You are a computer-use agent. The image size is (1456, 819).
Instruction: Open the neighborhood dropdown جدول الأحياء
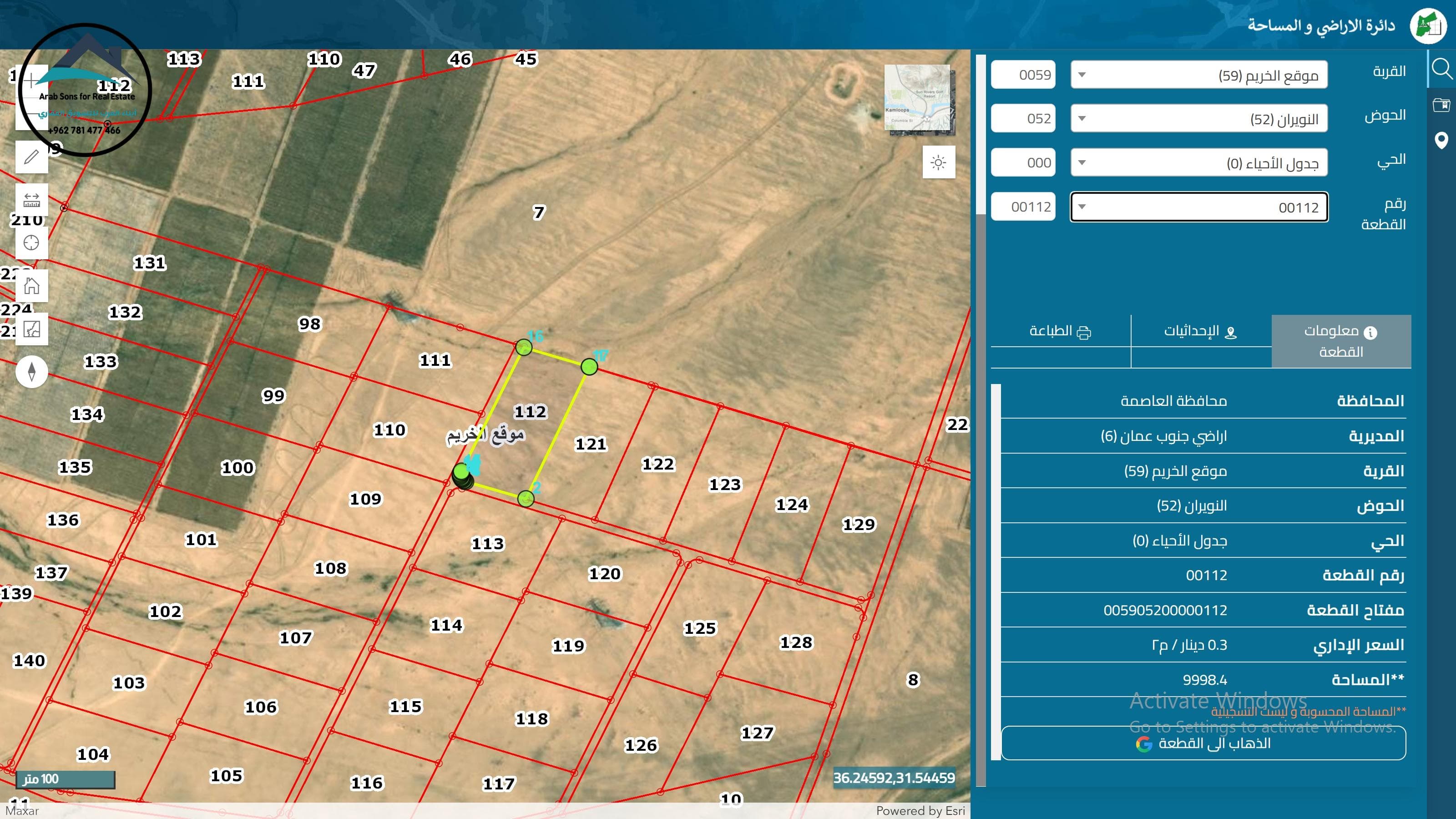[1198, 163]
